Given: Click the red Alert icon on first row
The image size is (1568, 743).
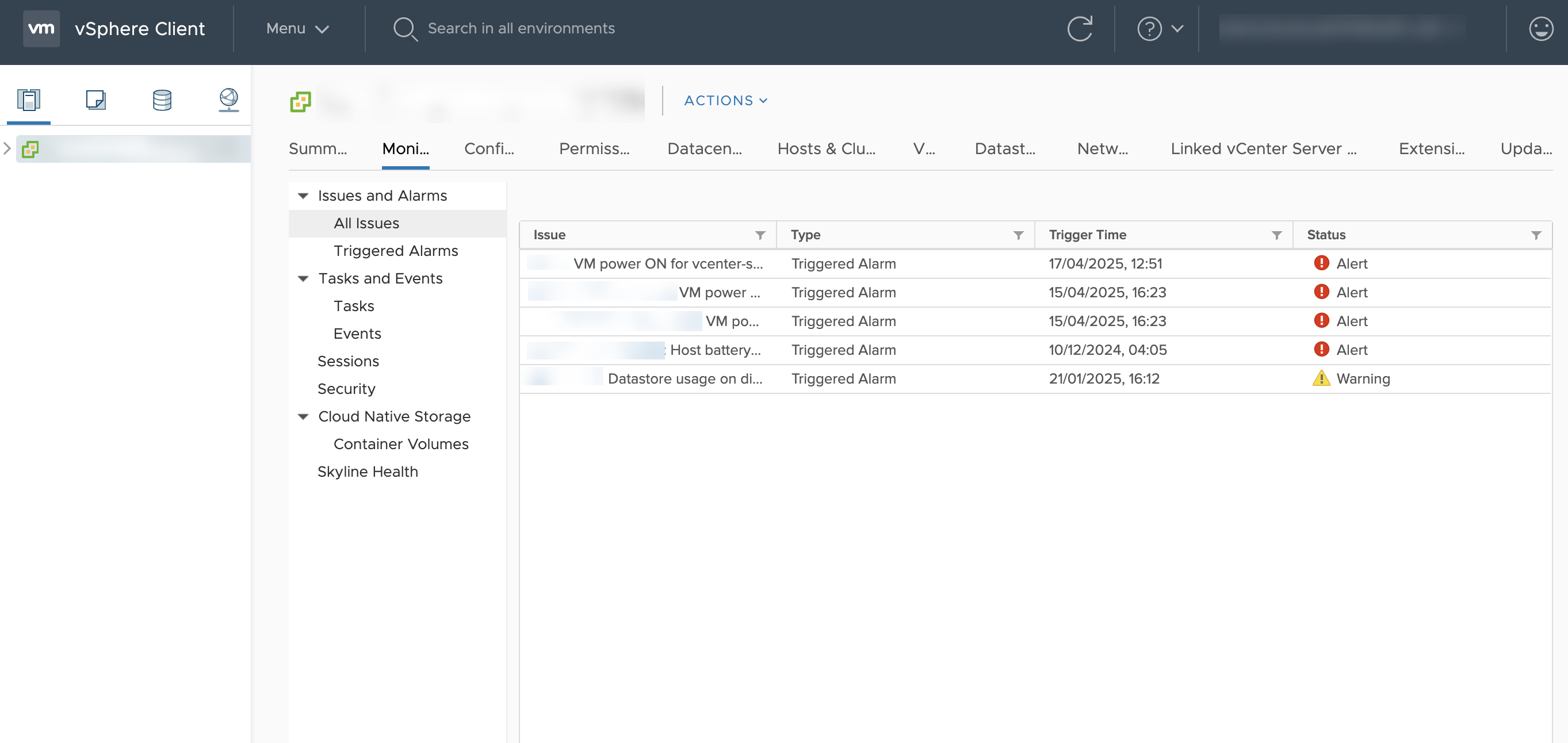Looking at the screenshot, I should 1321,263.
